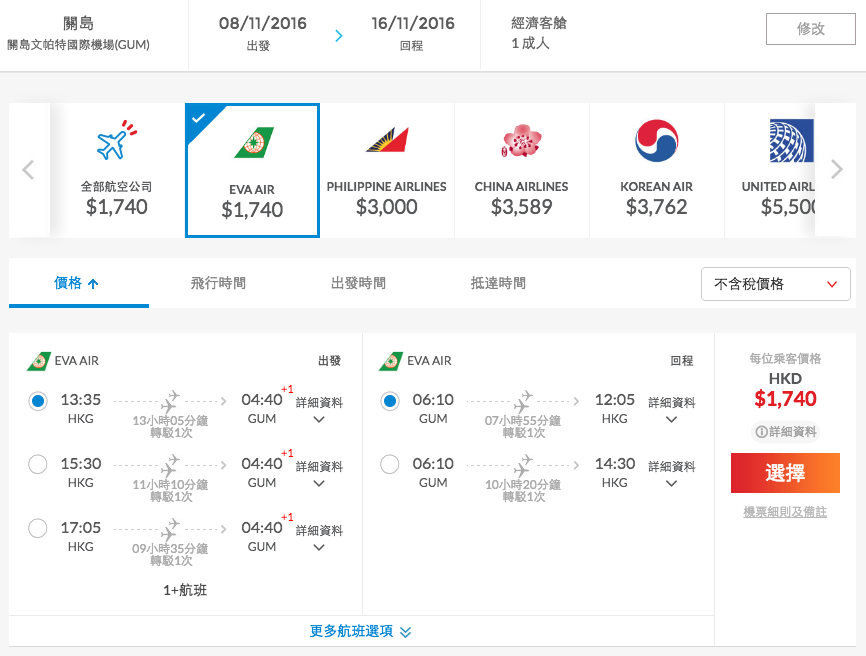Click the Philippine Airlines $3,000 price

click(387, 207)
